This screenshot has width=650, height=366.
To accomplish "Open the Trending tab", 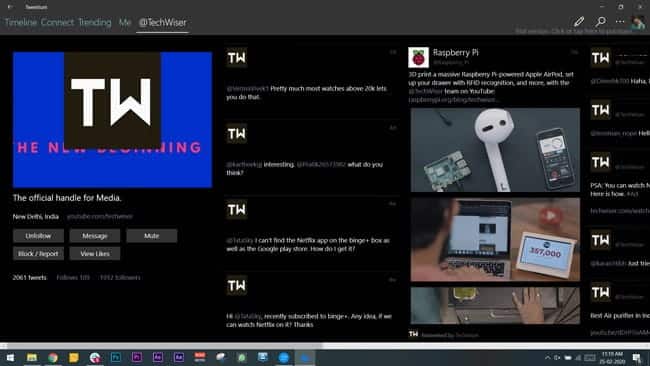I will [x=95, y=22].
